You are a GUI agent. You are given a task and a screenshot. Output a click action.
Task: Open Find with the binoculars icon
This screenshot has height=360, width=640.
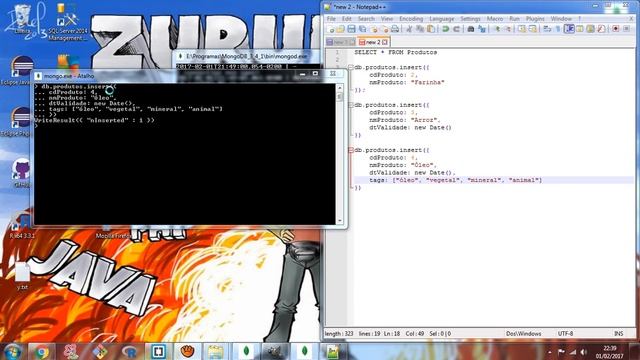(471, 29)
